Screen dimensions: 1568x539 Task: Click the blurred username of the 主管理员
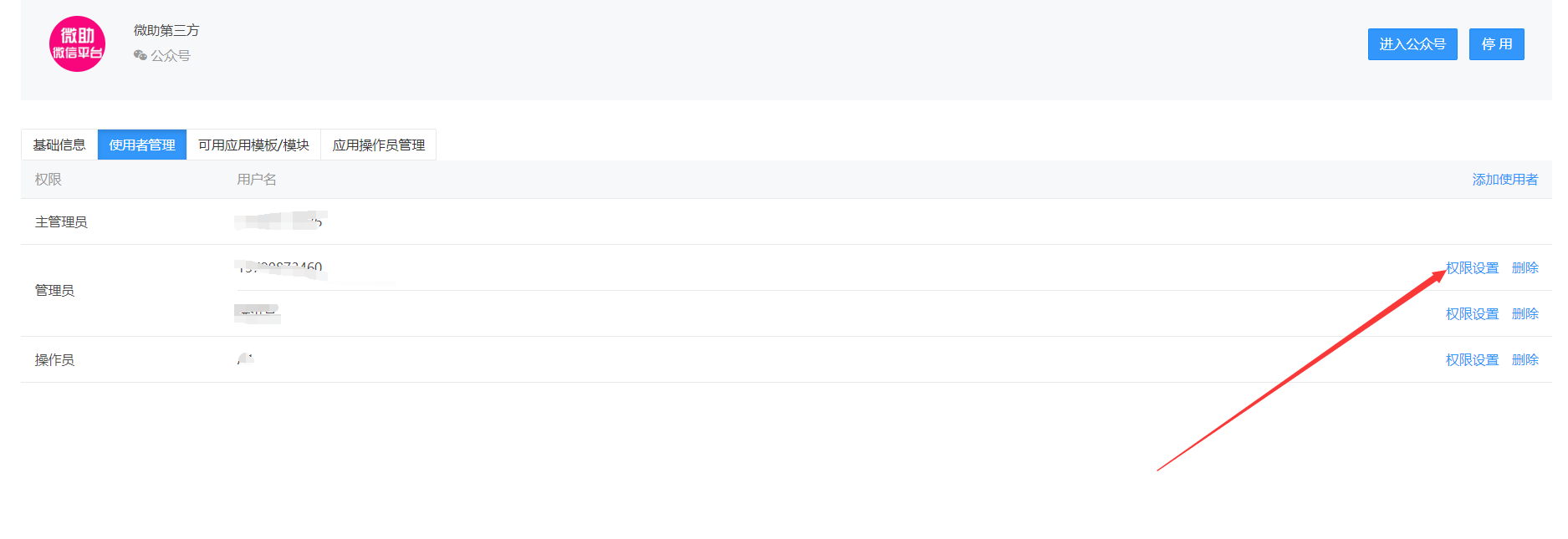click(280, 221)
